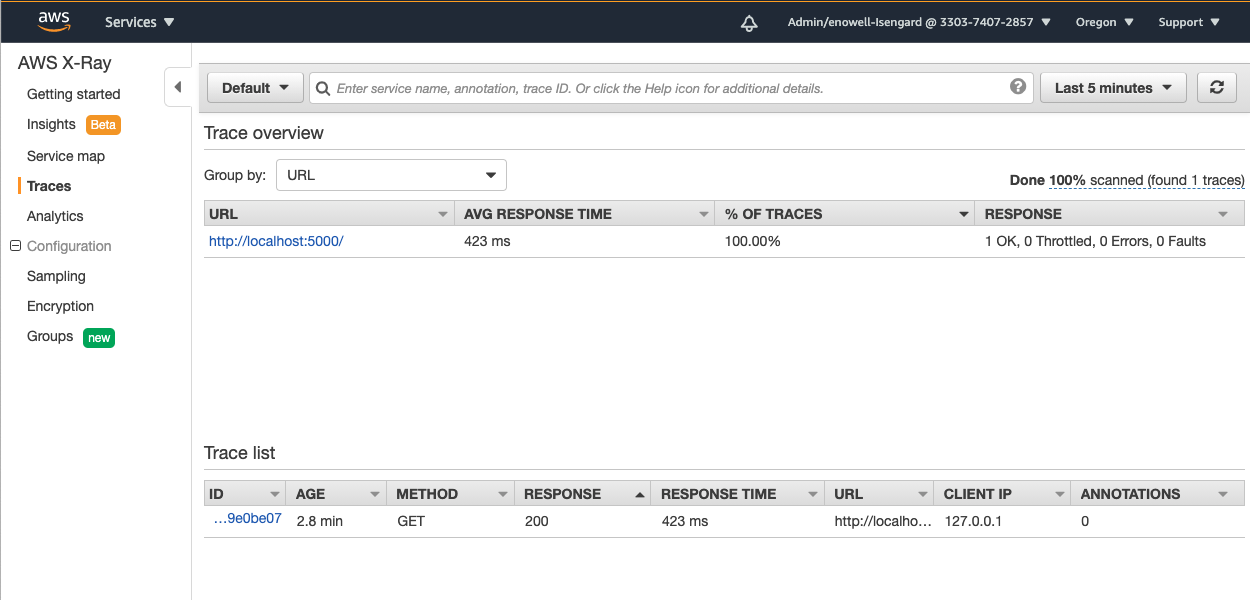The width and height of the screenshot is (1250, 600).
Task: Click the Beta badge next to Insights
Action: [103, 125]
